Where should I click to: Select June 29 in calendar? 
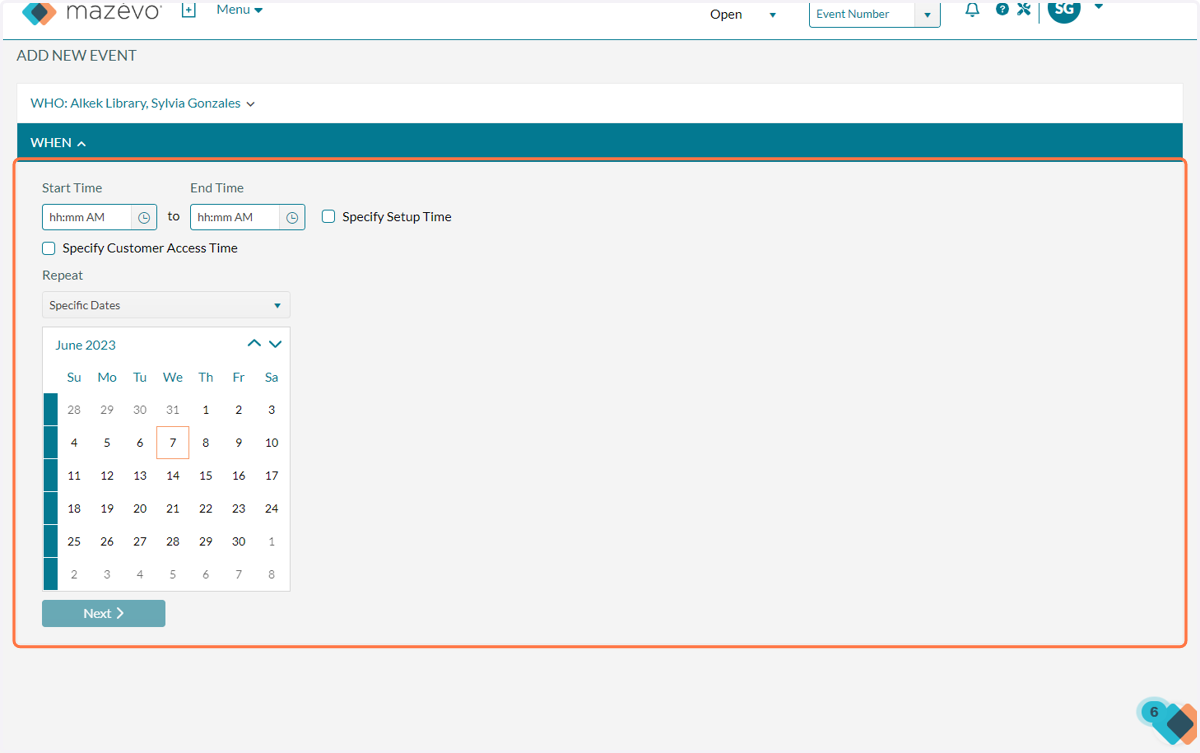[206, 542]
